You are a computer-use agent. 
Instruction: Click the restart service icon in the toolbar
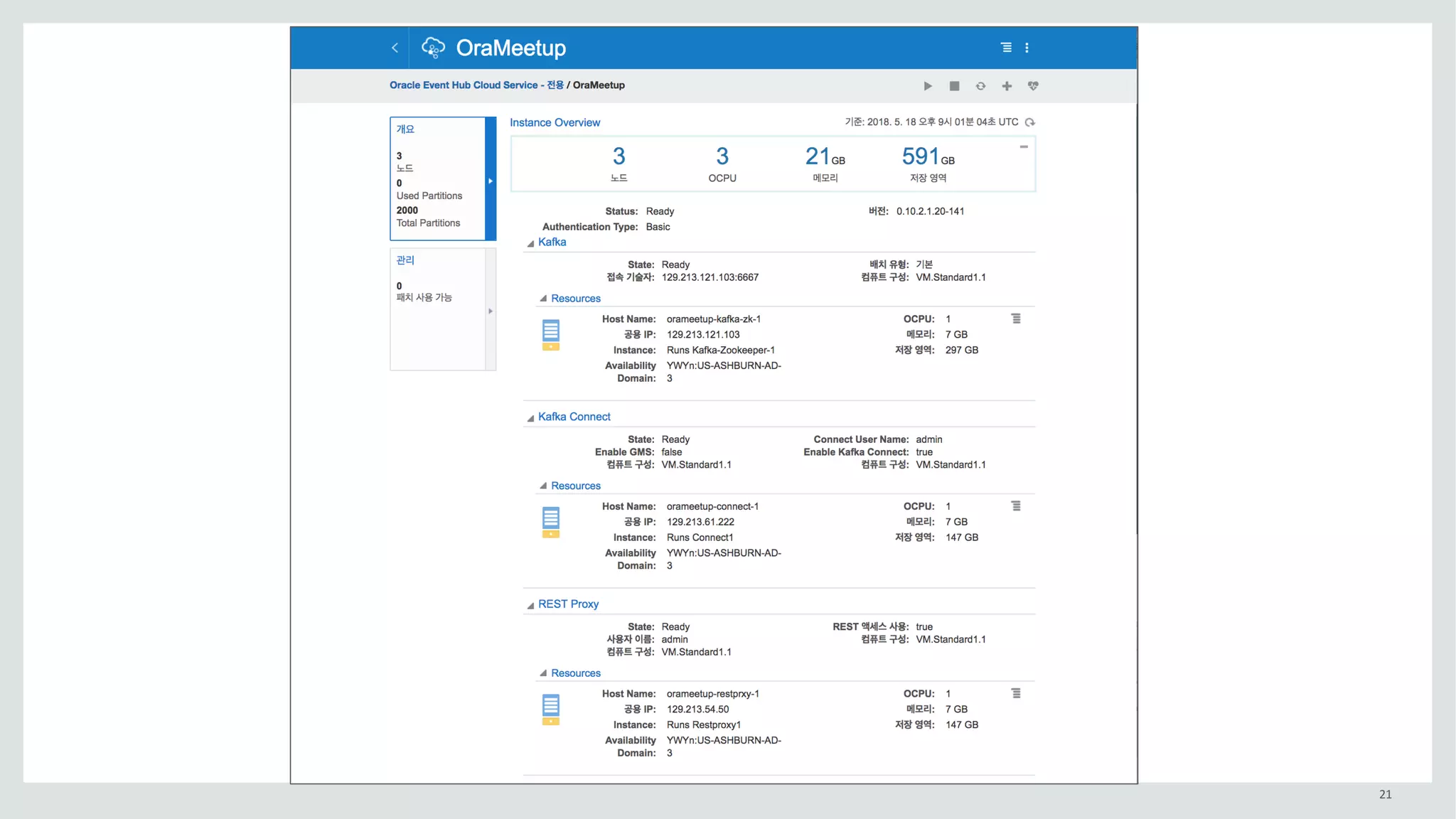[x=980, y=86]
